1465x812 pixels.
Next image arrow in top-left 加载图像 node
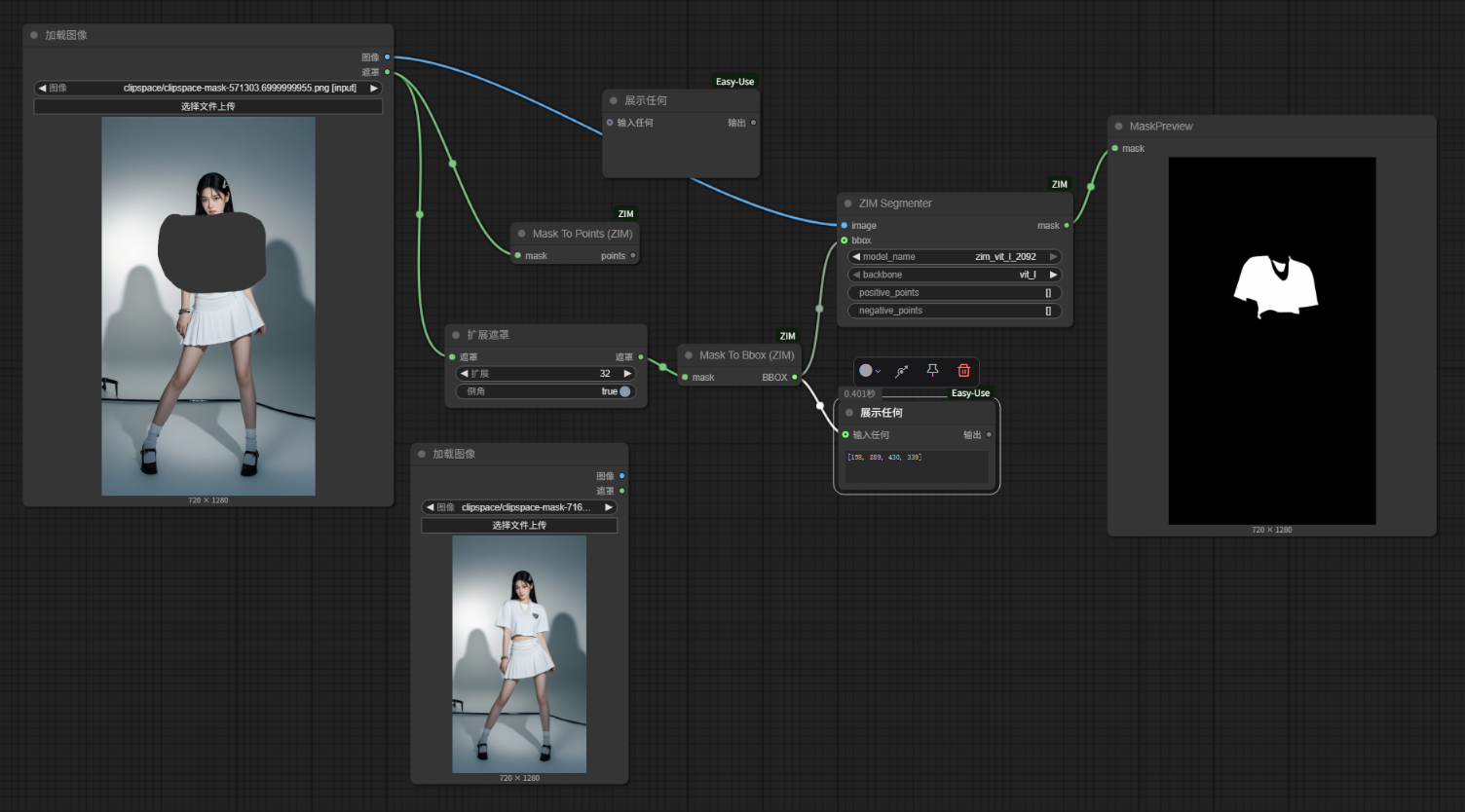373,88
